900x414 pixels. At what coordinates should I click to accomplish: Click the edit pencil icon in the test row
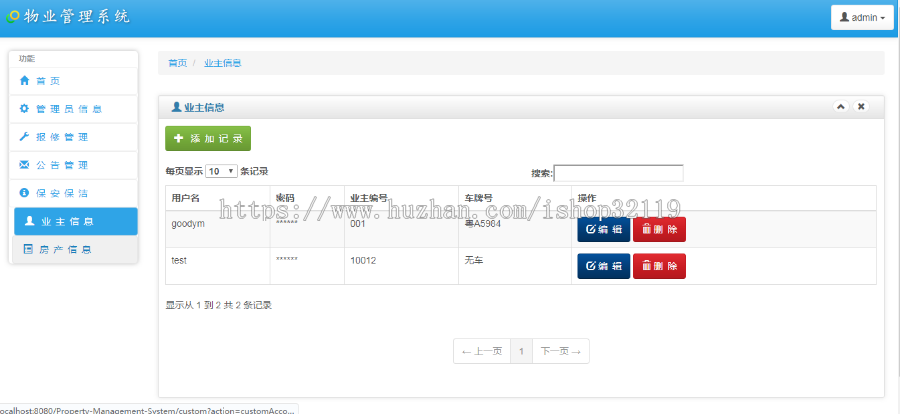click(590, 266)
